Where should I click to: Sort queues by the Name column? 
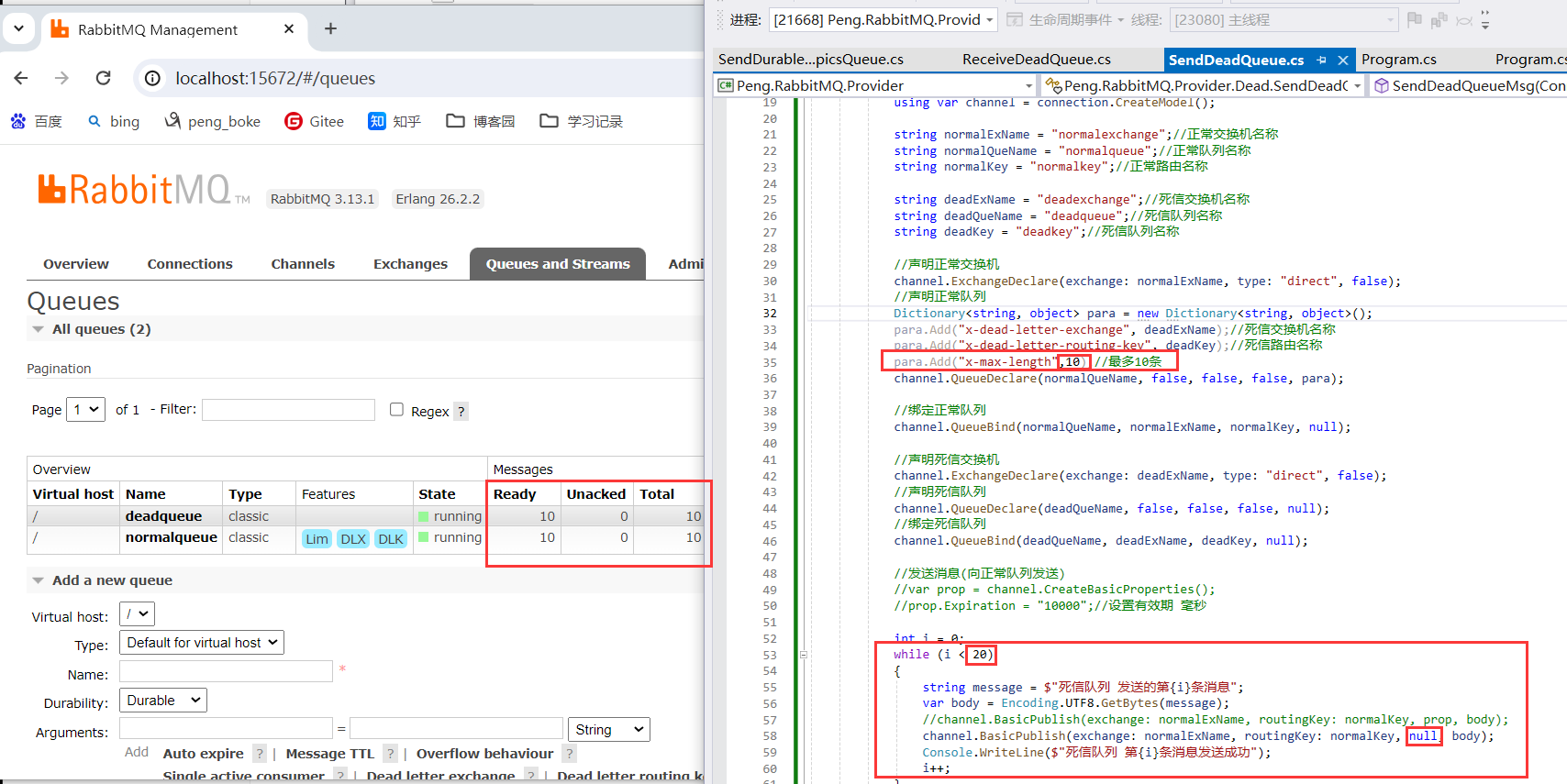coord(146,494)
